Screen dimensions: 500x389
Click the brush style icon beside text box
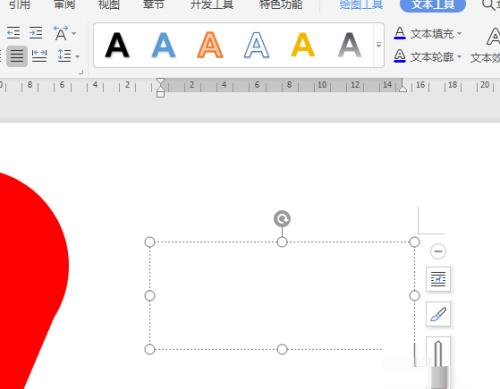click(x=438, y=314)
